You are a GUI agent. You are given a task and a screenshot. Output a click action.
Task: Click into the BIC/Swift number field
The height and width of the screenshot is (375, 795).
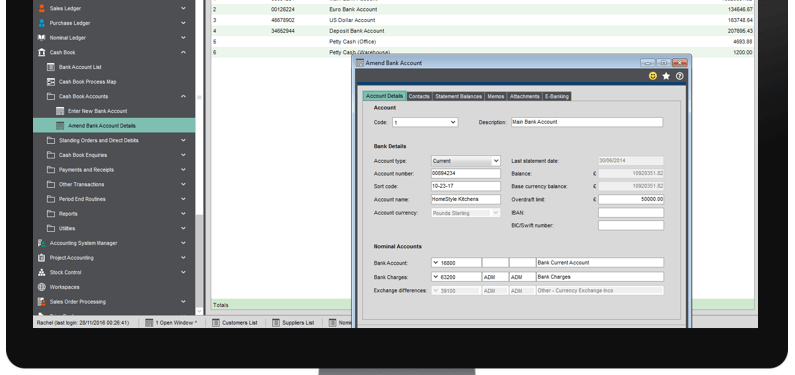[x=631, y=226]
